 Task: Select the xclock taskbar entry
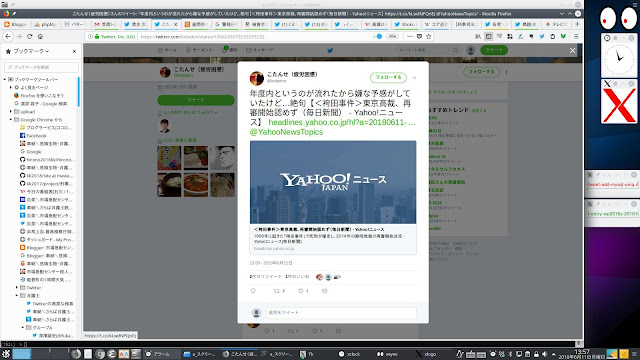tap(351, 354)
